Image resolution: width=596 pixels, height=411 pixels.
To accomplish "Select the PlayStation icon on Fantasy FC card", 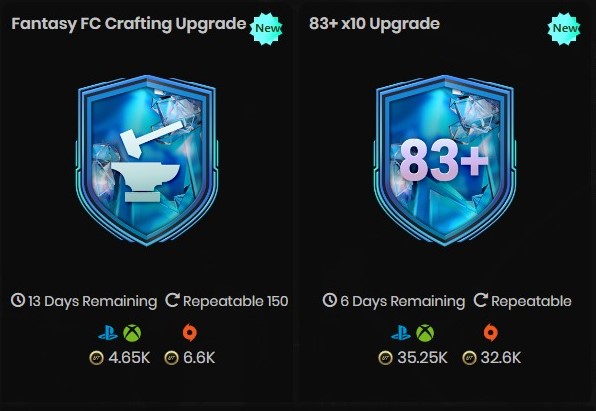I will [108, 333].
